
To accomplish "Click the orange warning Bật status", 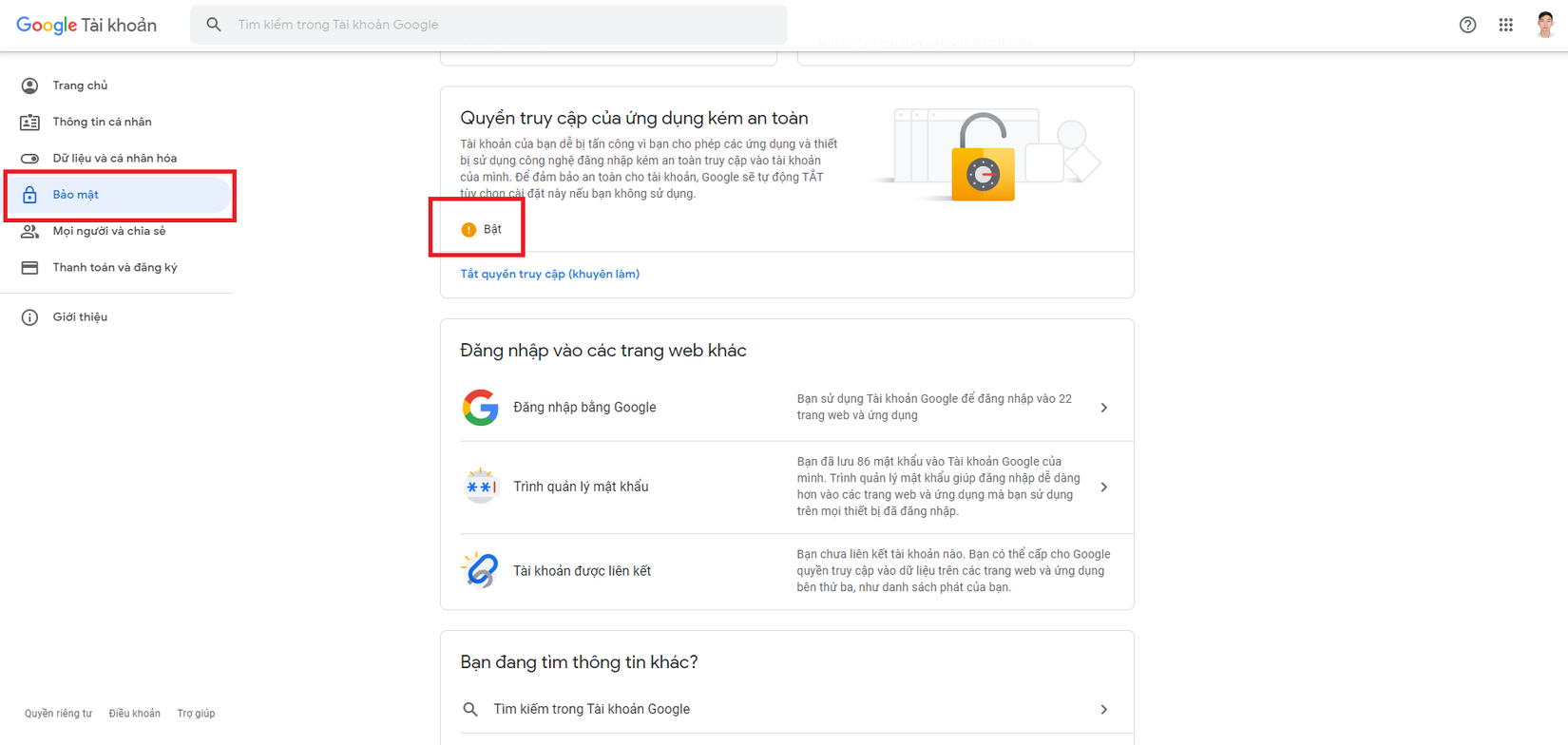I will tap(482, 229).
